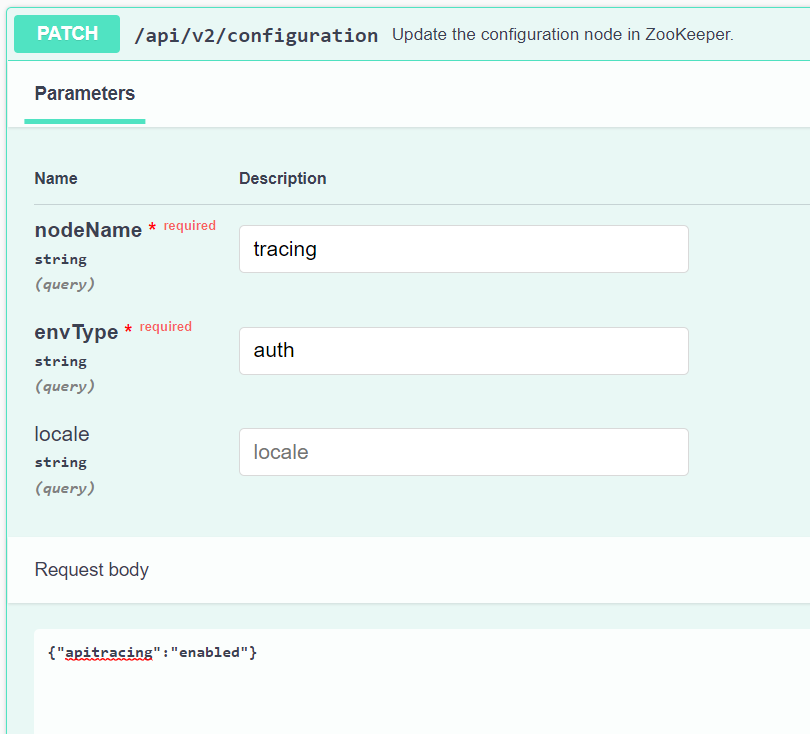Focus the envType field containing 'auth'
810x734 pixels.
click(463, 351)
